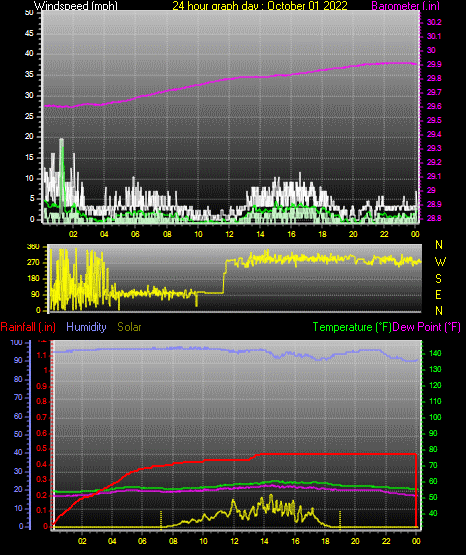Click the 29.3 barometer axis value
The image size is (466, 555).
[x=434, y=148]
